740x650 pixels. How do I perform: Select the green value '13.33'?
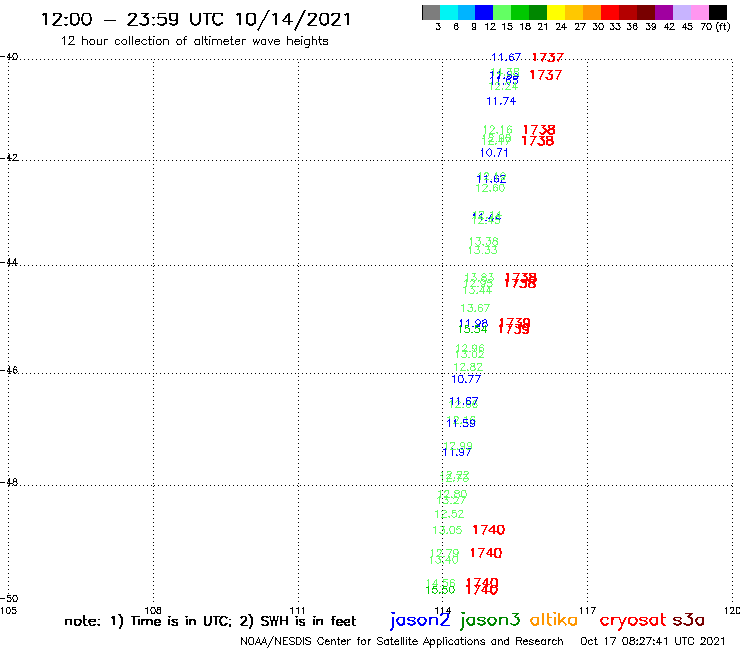tap(483, 250)
